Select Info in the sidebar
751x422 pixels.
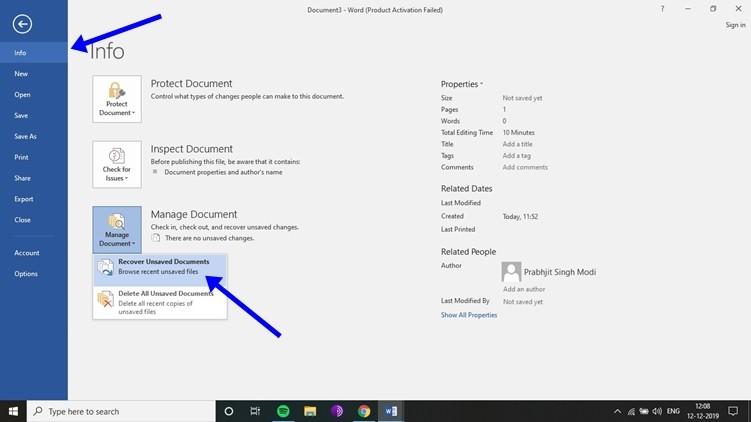34,53
